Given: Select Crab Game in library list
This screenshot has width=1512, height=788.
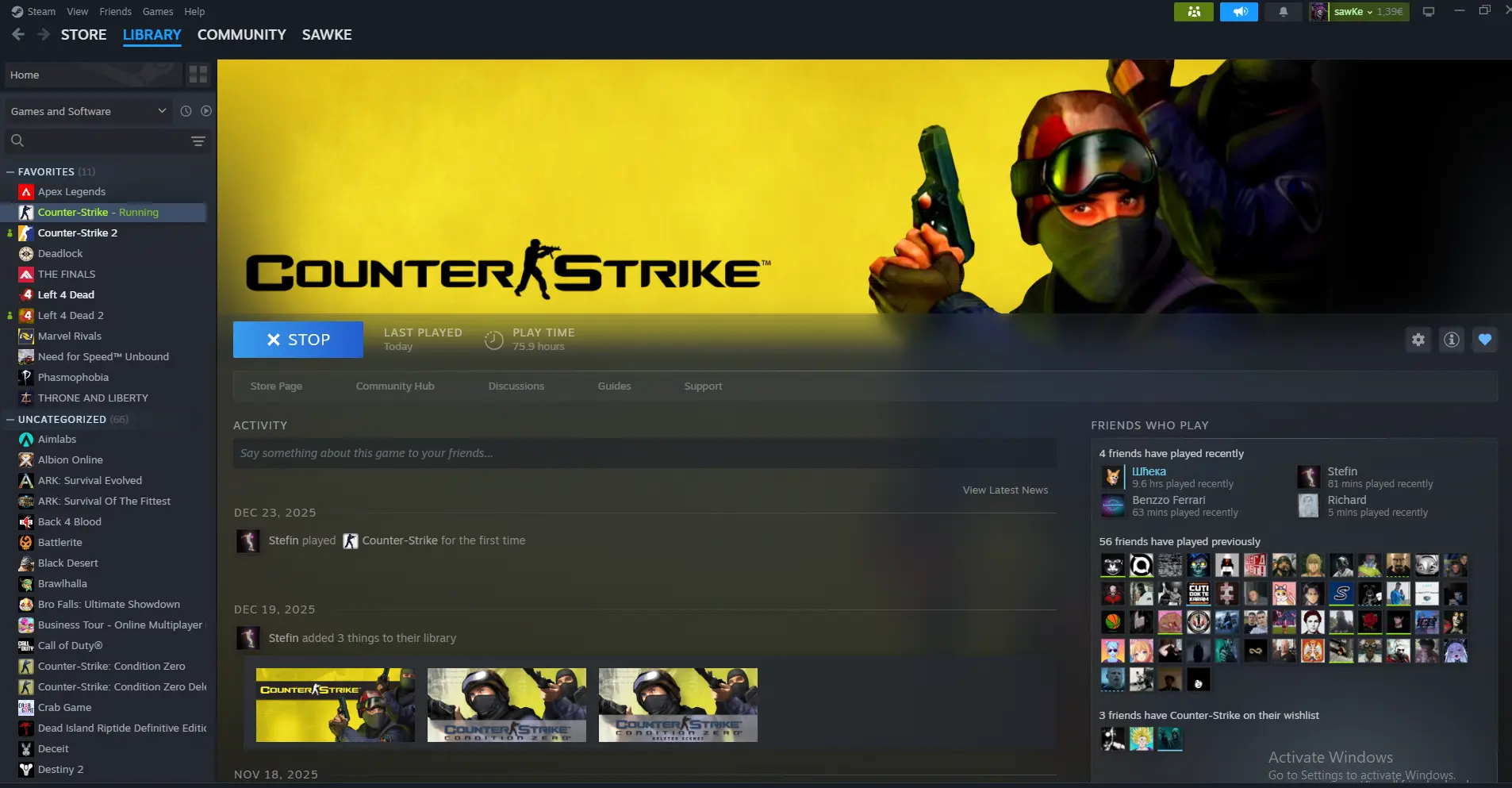Looking at the screenshot, I should tap(65, 708).
